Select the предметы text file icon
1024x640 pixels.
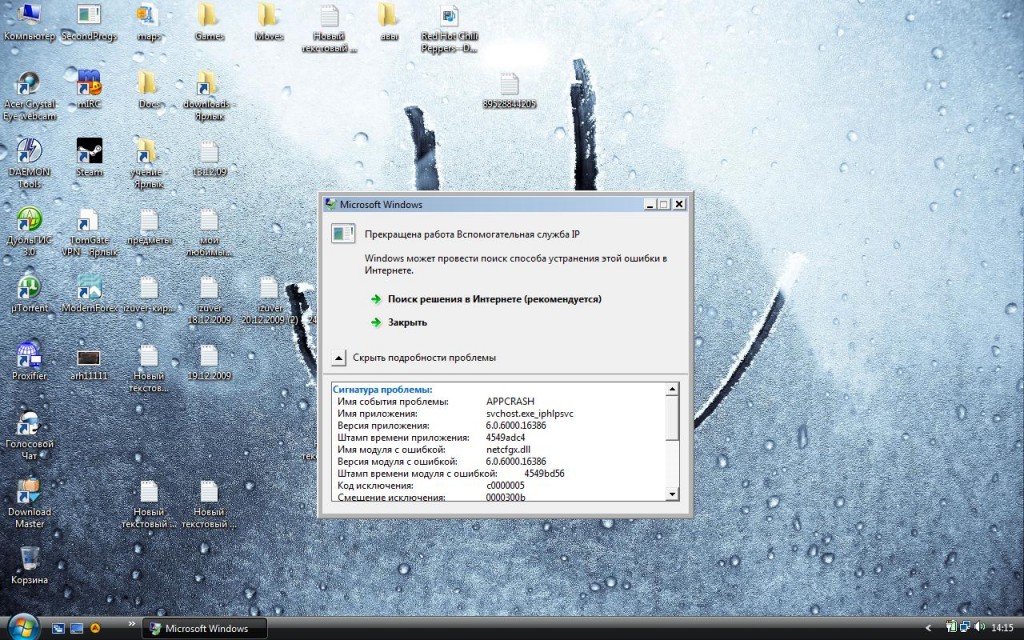tap(149, 225)
